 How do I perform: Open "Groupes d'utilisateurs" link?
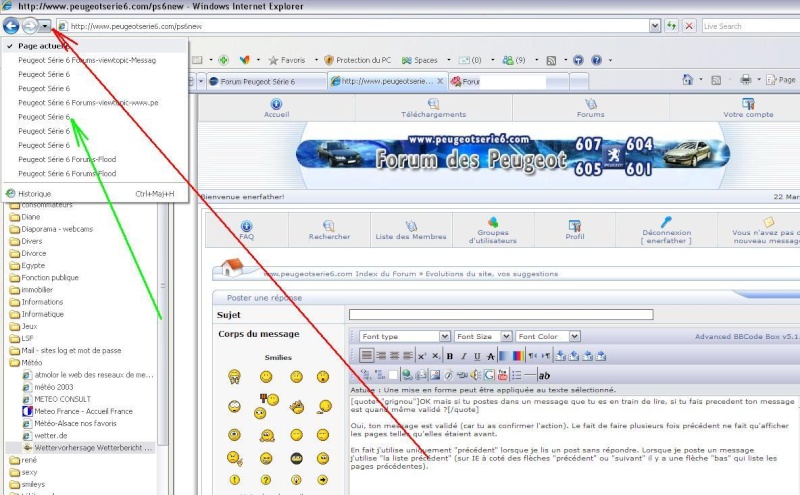coord(493,230)
